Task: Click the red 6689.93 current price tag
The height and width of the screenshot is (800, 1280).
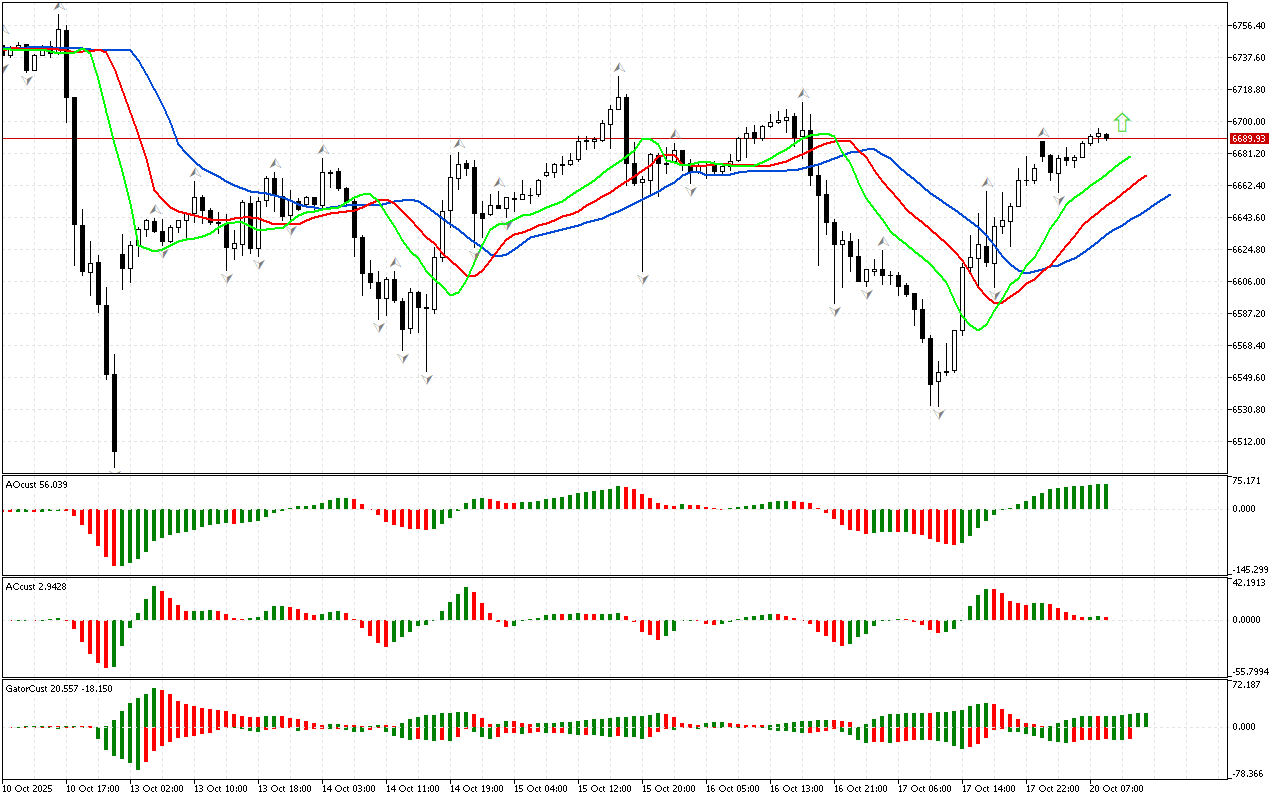Action: coord(1249,139)
